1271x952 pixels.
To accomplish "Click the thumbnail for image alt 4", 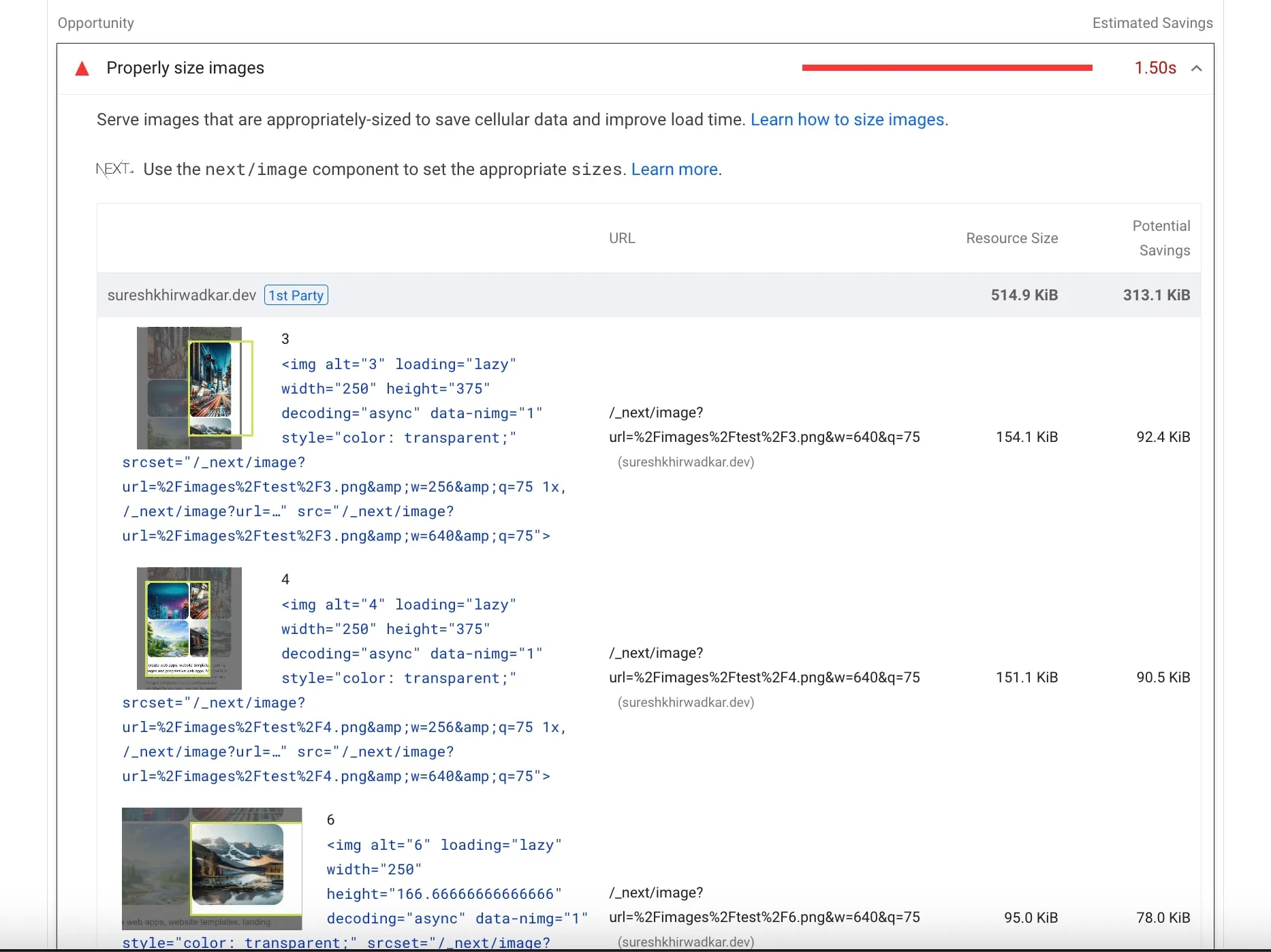I will [189, 628].
